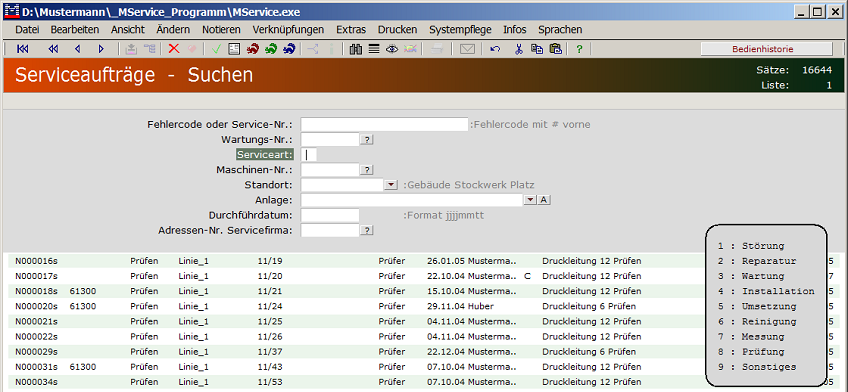The height and width of the screenshot is (392, 848).
Task: Open the Extras menu
Action: click(x=351, y=30)
